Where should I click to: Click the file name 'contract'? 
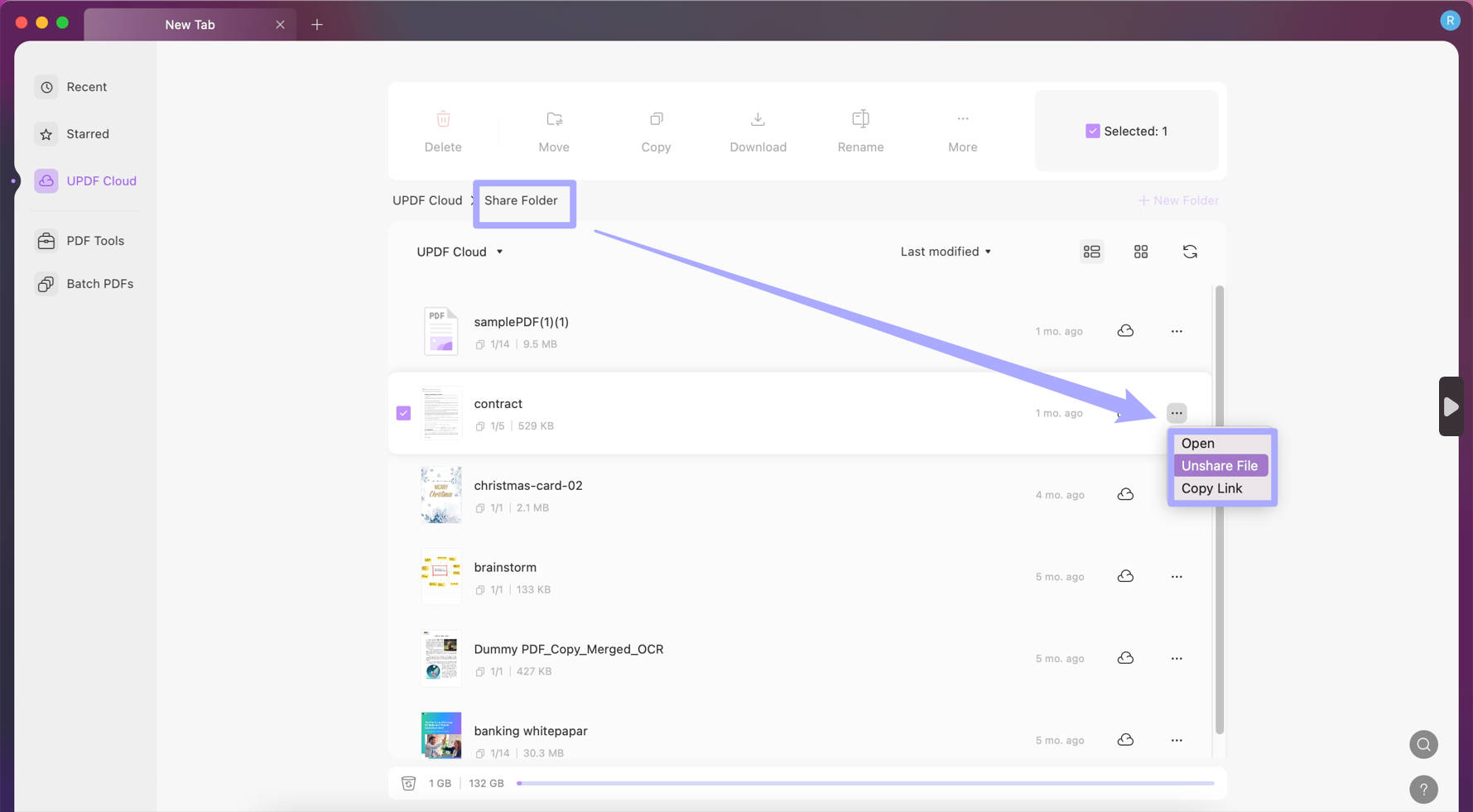click(498, 404)
